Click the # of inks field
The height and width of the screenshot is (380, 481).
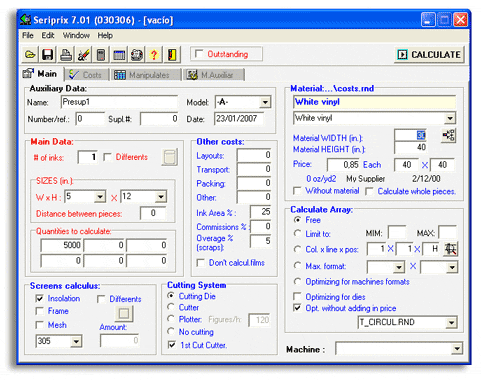(x=87, y=157)
